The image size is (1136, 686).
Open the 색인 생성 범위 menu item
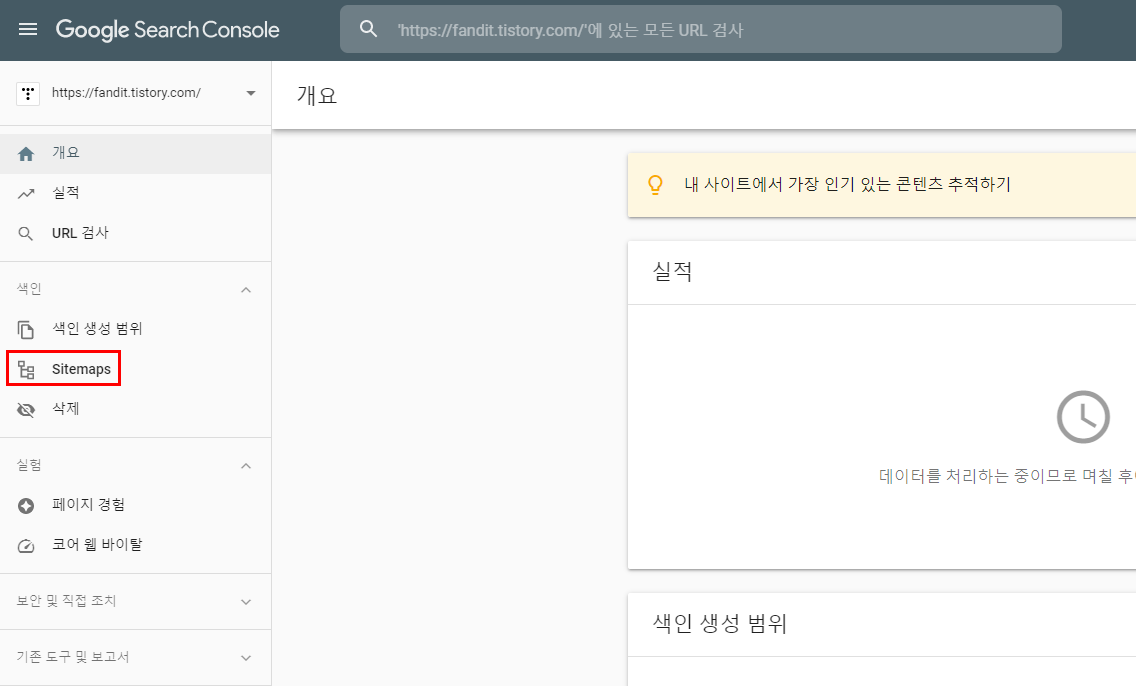pyautogui.click(x=135, y=329)
